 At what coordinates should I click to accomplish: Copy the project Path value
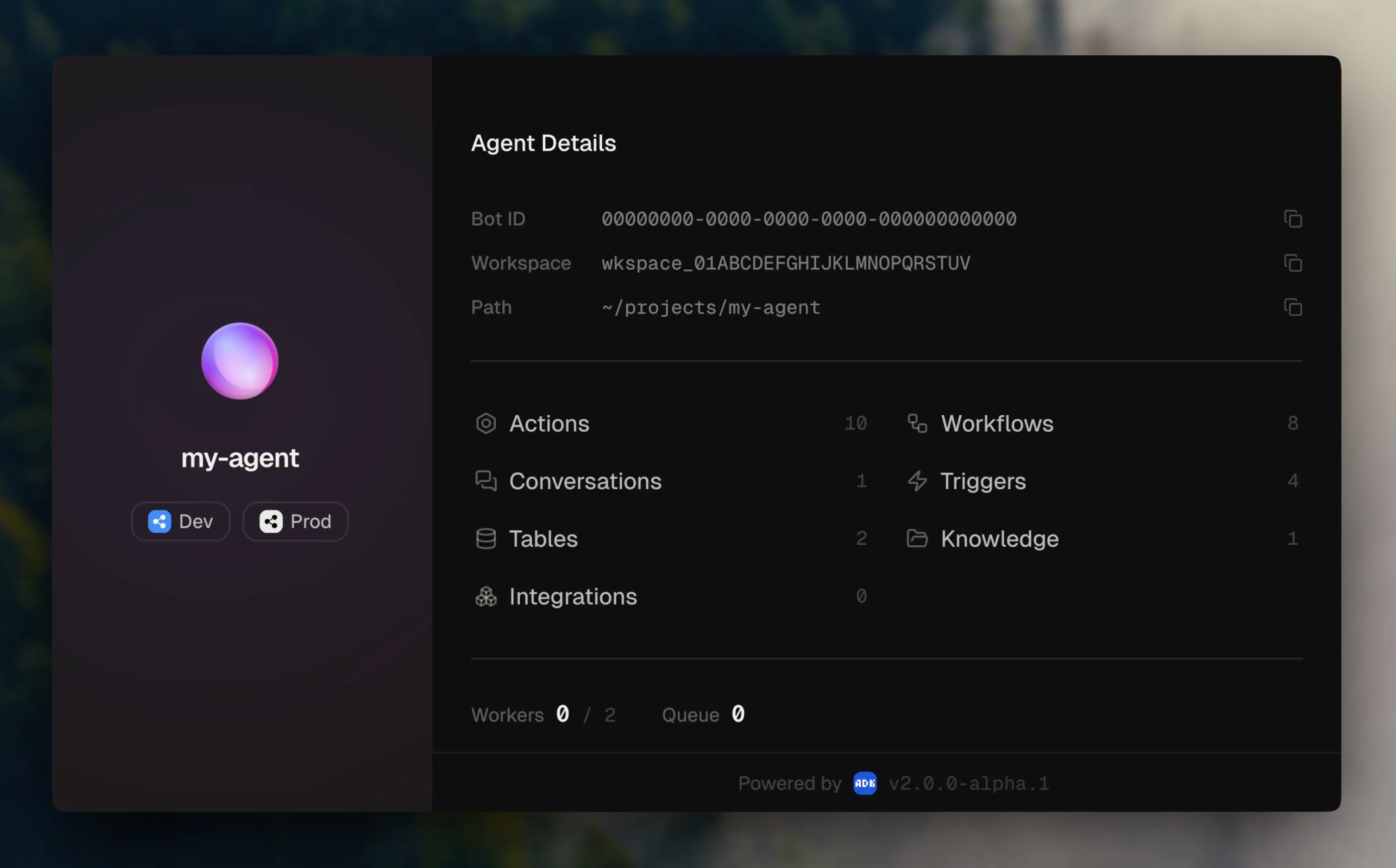1292,307
